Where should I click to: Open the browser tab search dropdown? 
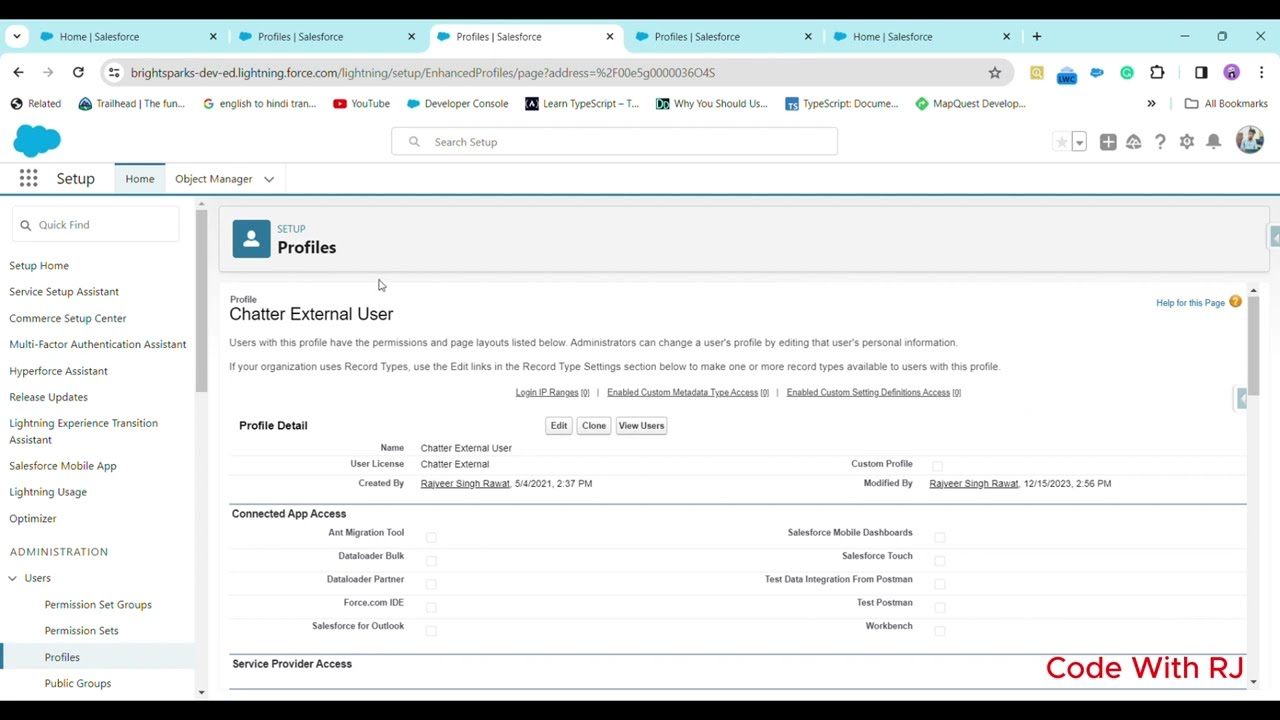coord(17,36)
